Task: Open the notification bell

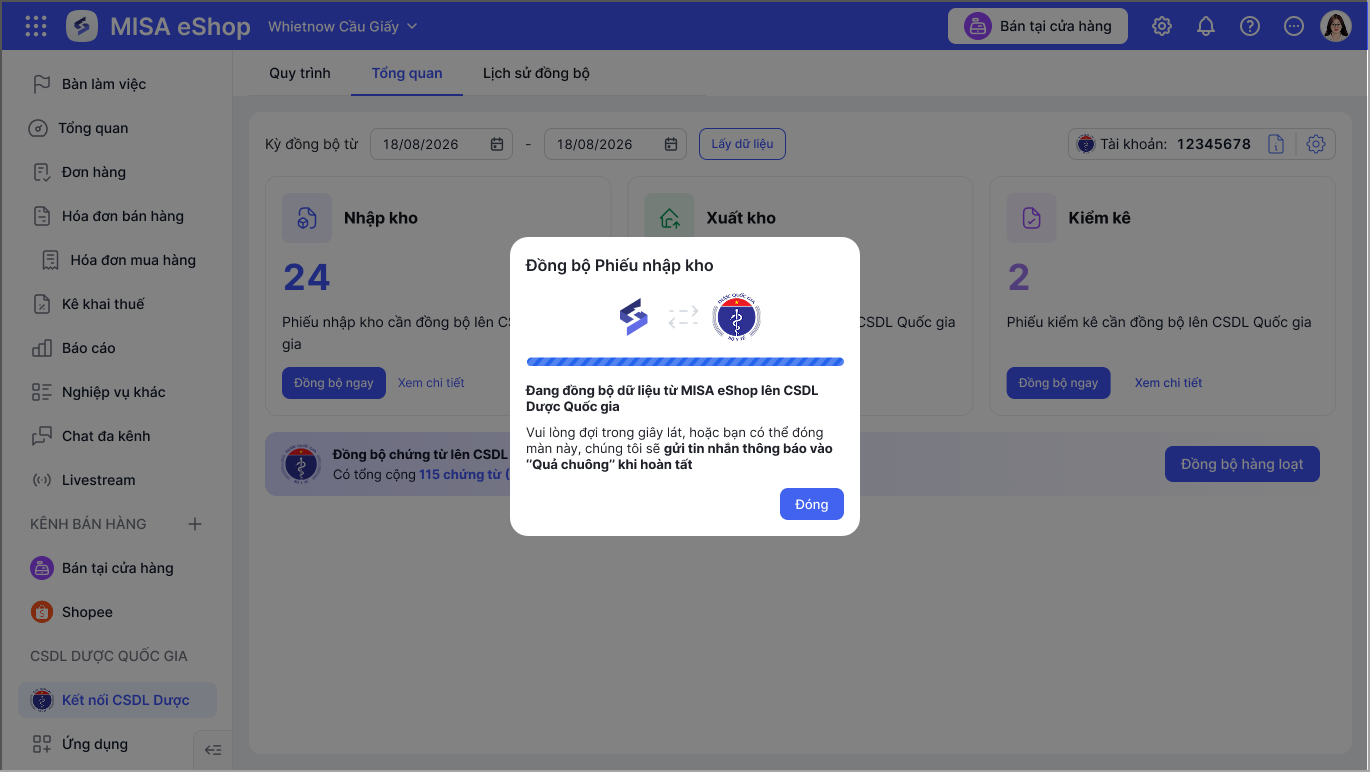Action: click(x=1206, y=27)
